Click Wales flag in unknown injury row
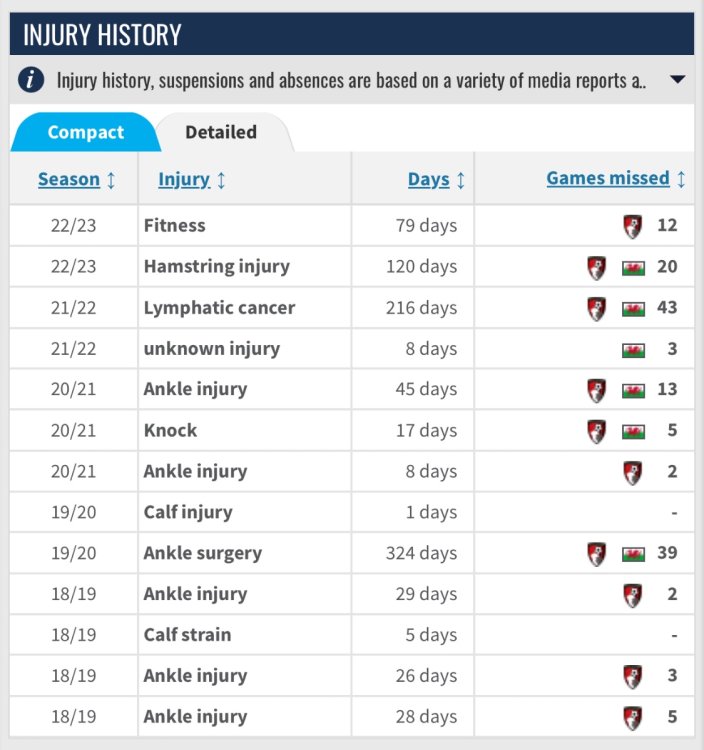 coord(633,349)
